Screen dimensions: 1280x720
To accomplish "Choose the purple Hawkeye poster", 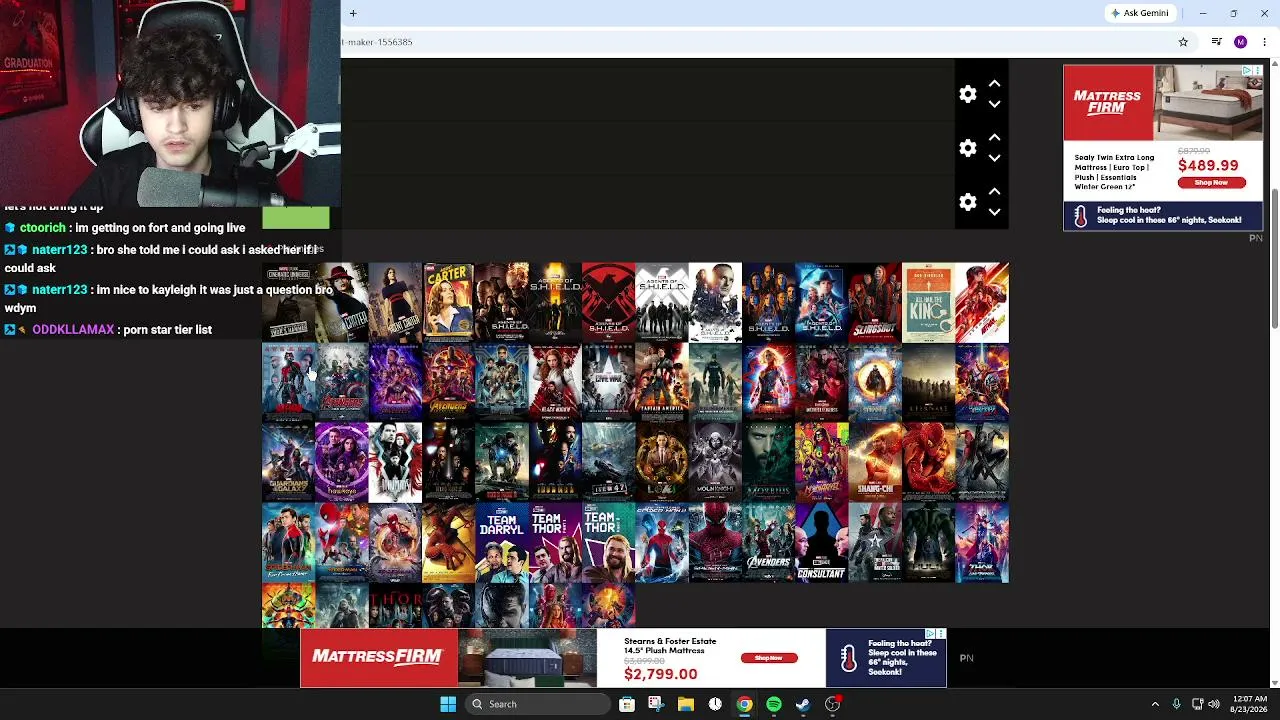I will click(x=341, y=462).
